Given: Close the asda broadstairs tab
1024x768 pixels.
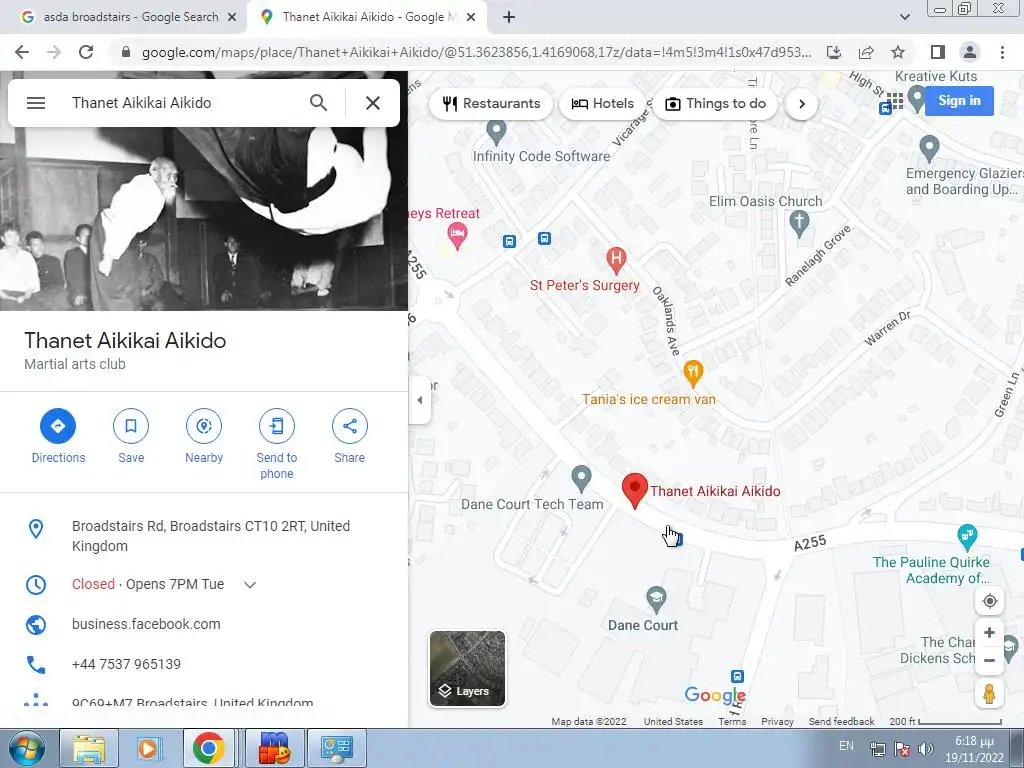Looking at the screenshot, I should point(232,18).
